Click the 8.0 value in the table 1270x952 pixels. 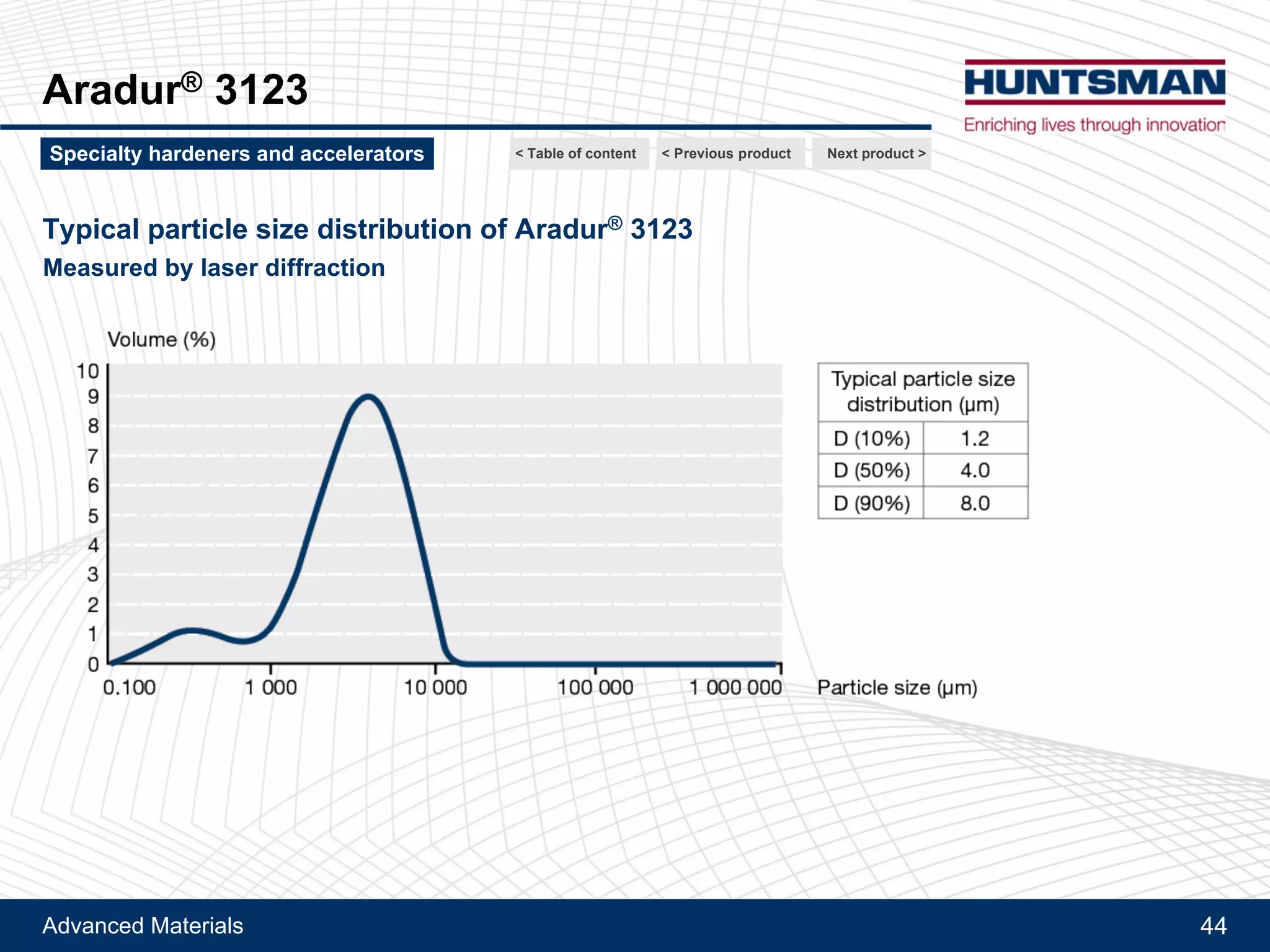pyautogui.click(x=975, y=503)
